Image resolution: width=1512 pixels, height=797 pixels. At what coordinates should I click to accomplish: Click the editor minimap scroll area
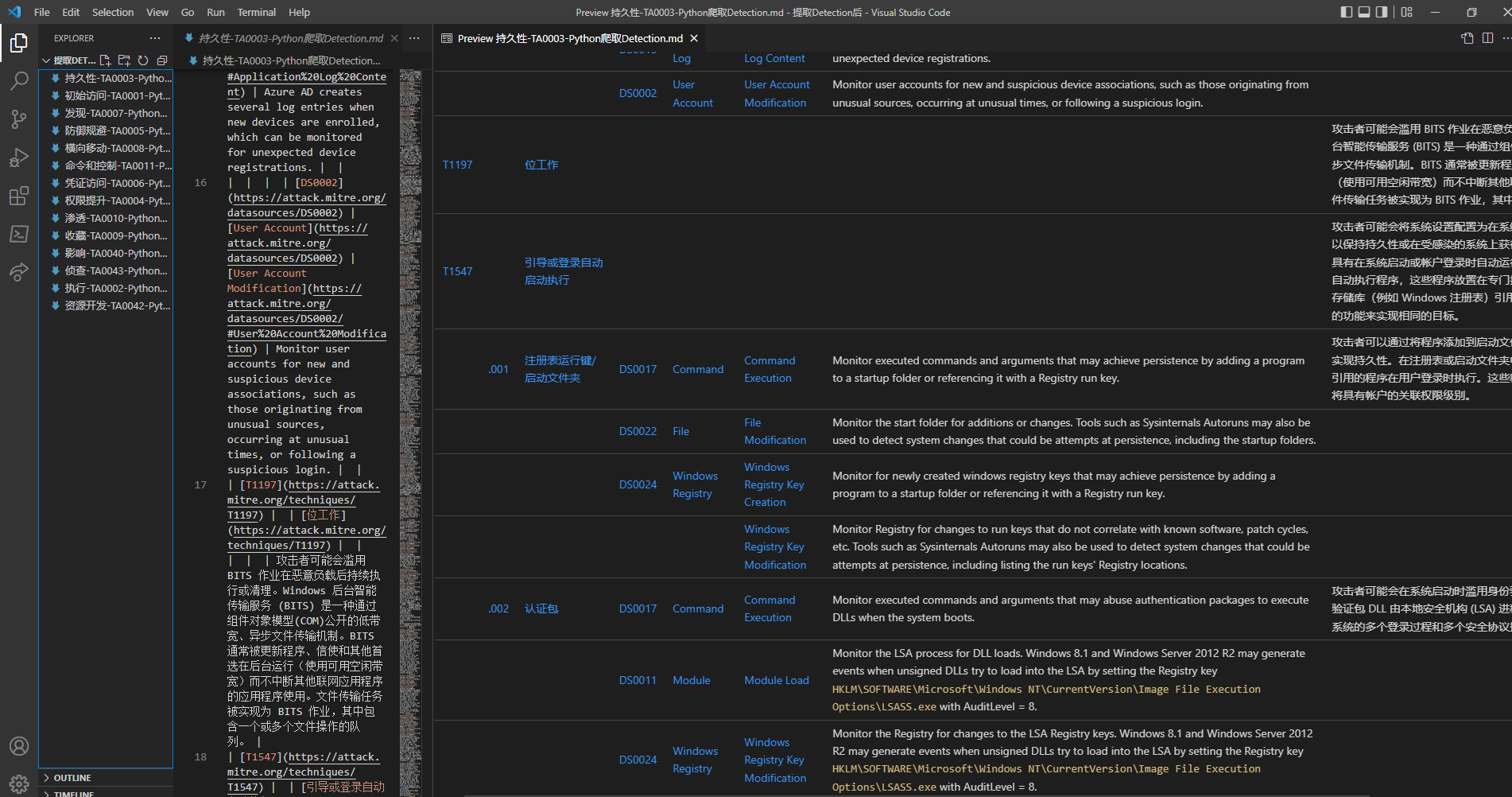click(410, 433)
